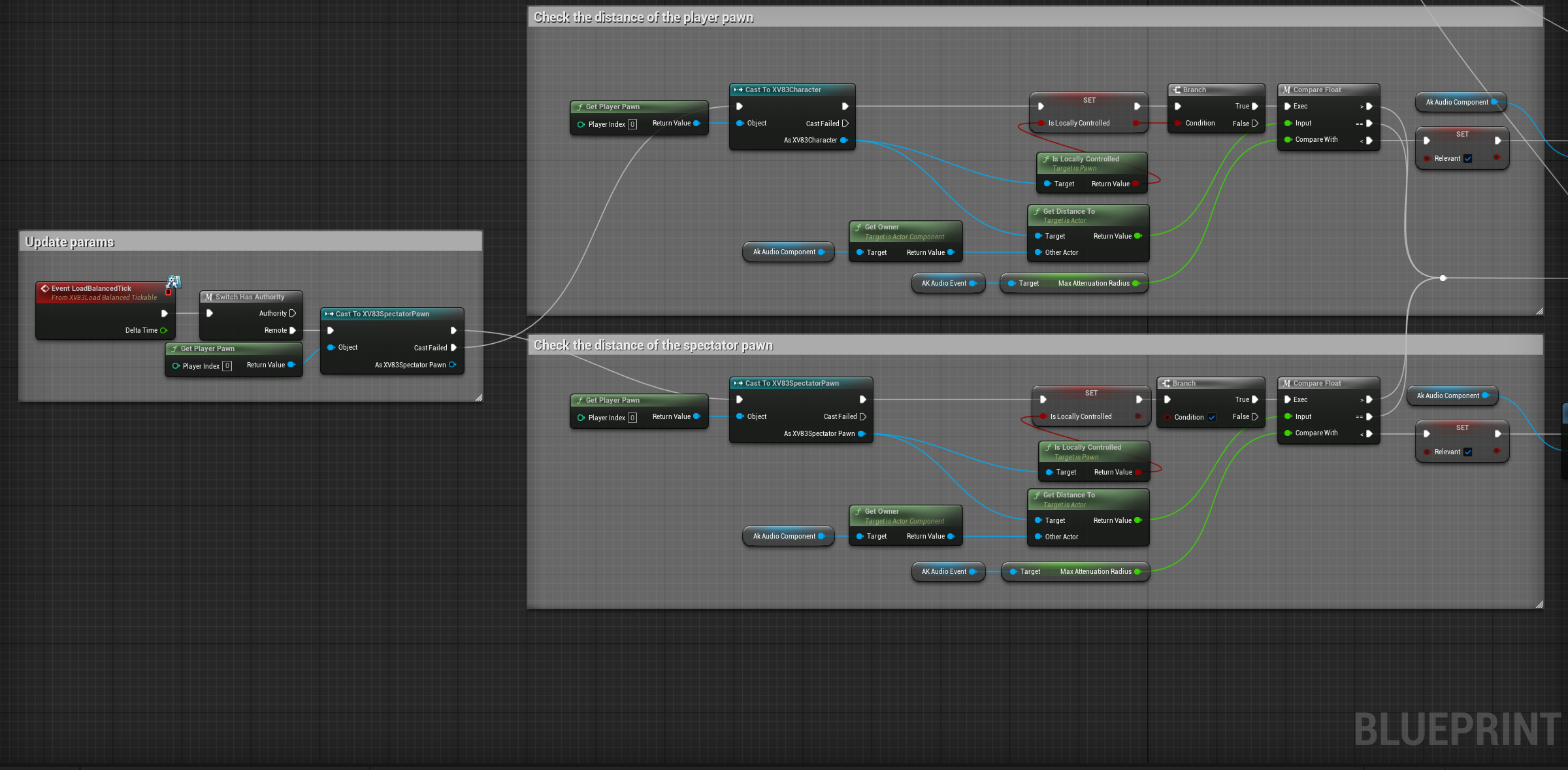
Task: Click the cast icon of Cast To XV83SpectatorPawn in Update params
Action: click(329, 314)
